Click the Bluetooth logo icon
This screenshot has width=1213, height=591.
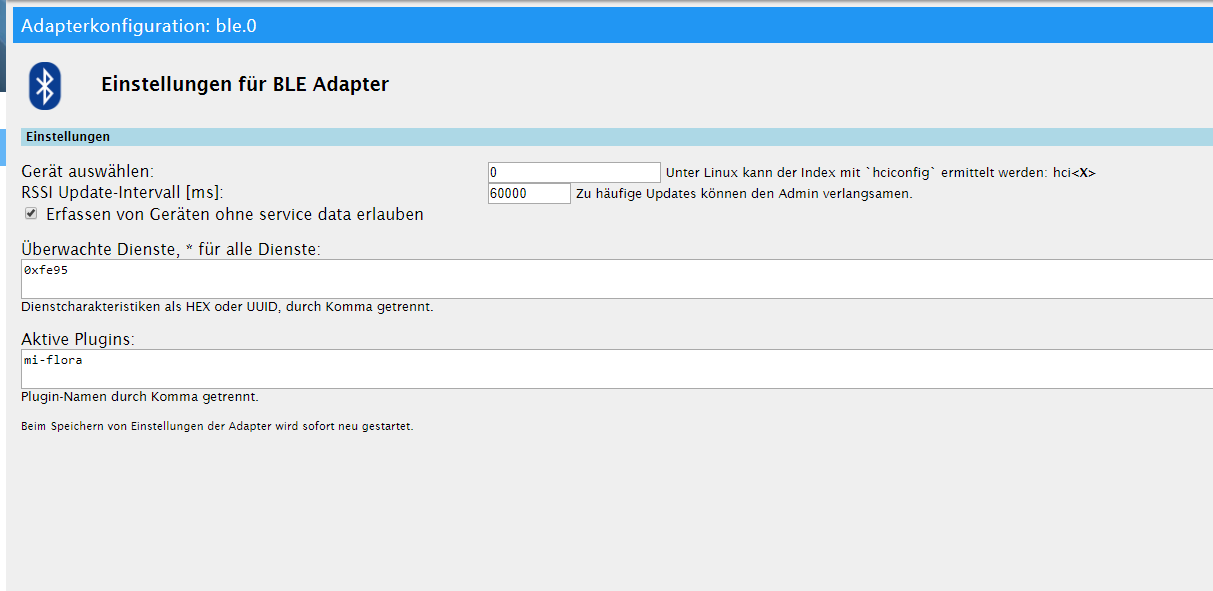pyautogui.click(x=45, y=85)
